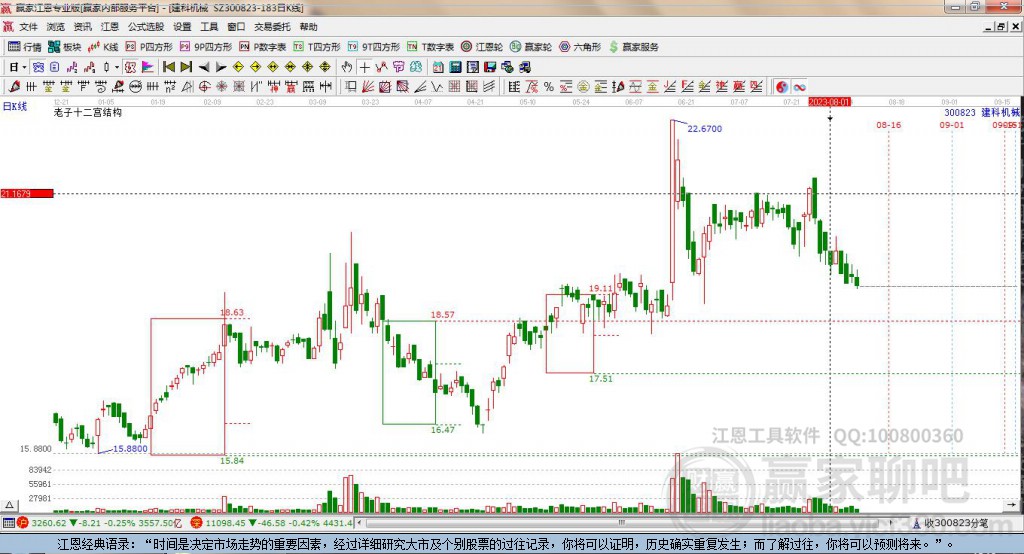The height and width of the screenshot is (554, 1024).
Task: Click the 建科机械 stock name label
Action: (1000, 112)
